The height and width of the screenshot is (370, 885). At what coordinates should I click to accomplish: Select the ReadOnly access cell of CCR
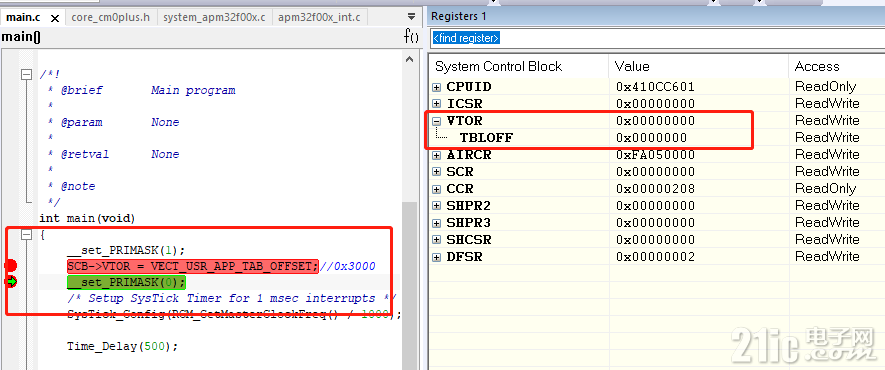825,189
